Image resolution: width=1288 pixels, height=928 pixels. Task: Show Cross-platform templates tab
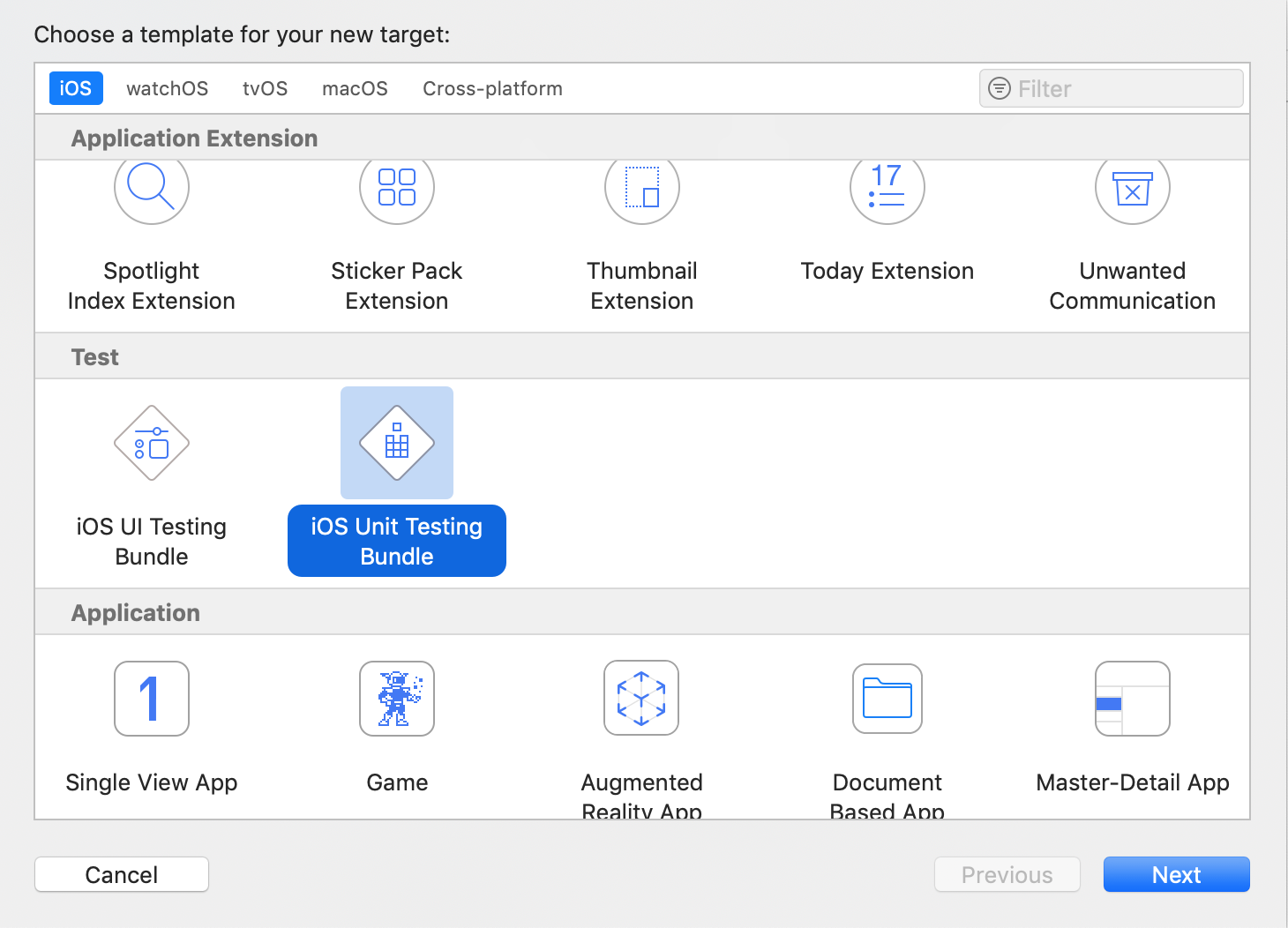click(x=492, y=89)
